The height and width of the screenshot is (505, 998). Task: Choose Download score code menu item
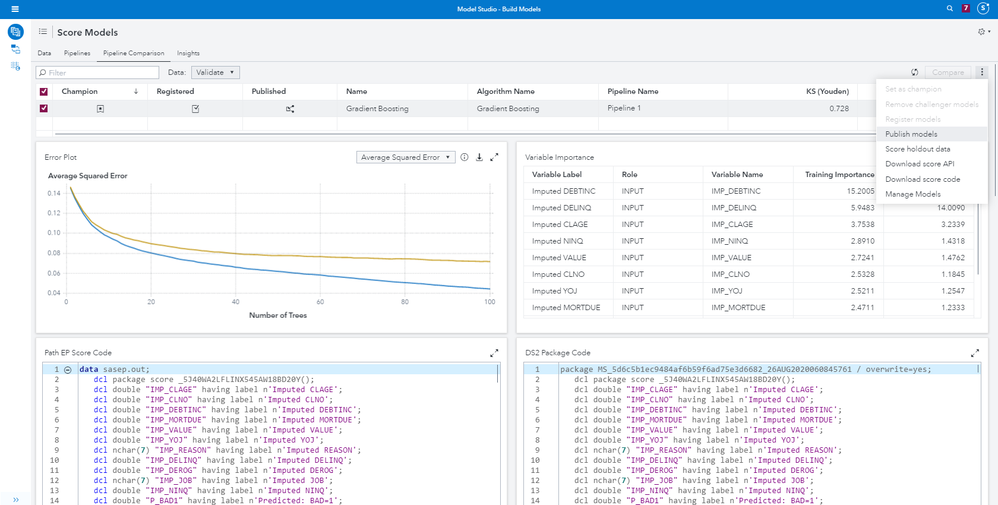tap(922, 179)
